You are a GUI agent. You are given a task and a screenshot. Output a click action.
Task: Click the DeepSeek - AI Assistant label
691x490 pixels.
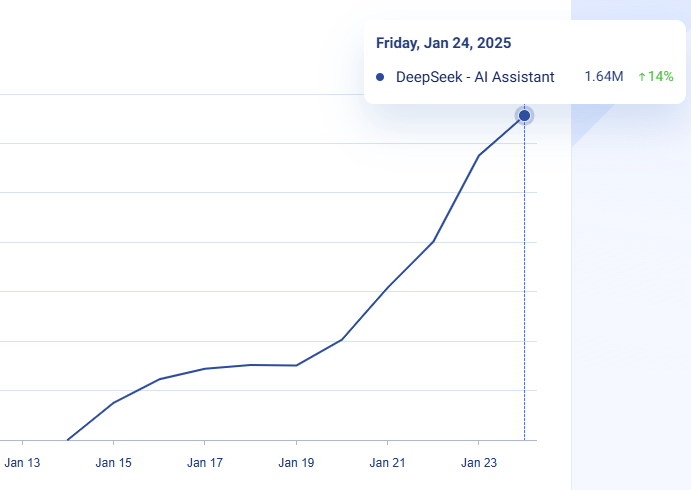[475, 77]
